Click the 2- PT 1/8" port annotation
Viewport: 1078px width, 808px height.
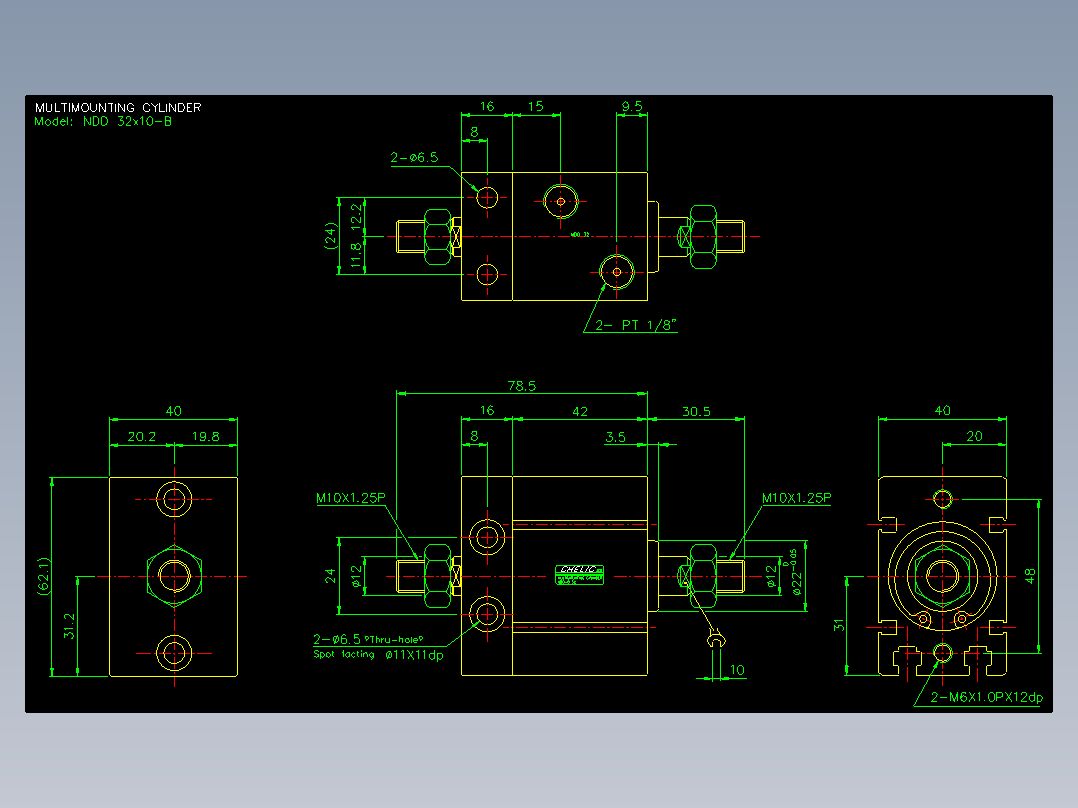click(636, 325)
